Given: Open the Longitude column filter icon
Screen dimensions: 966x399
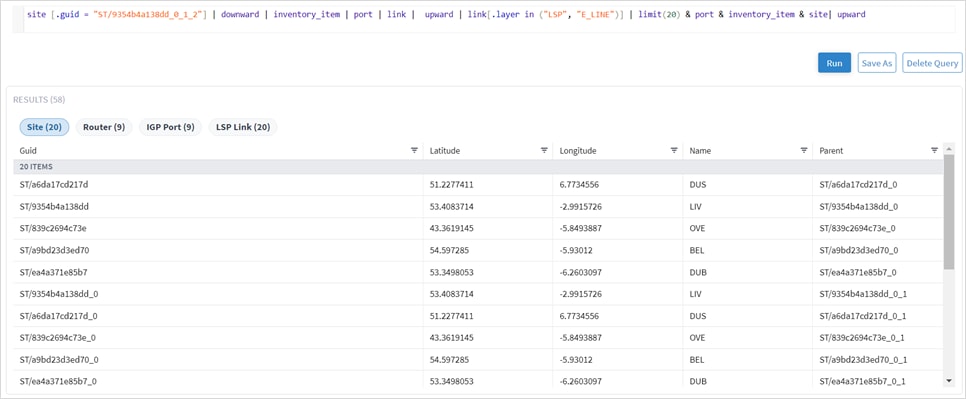Looking at the screenshot, I should [674, 150].
